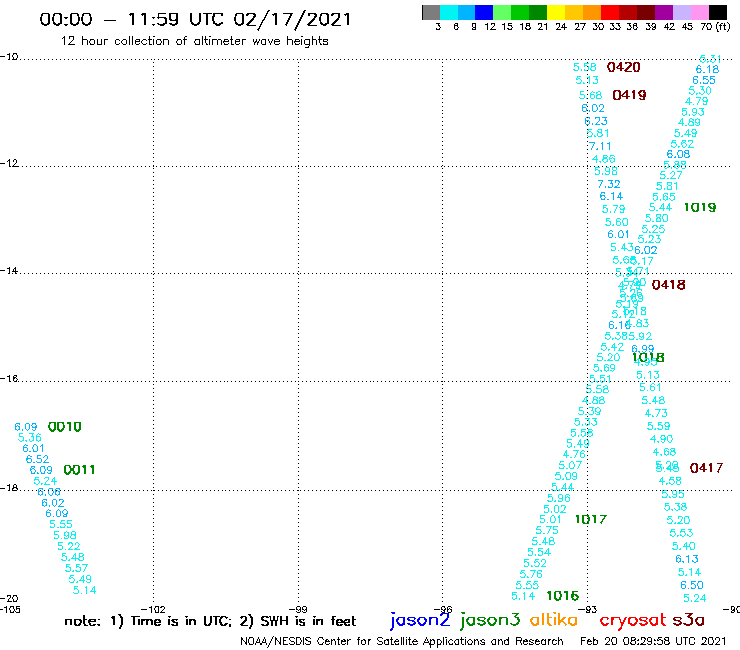The width and height of the screenshot is (740, 650).
Task: Click the 5.36 wave height value
Action: [30, 438]
